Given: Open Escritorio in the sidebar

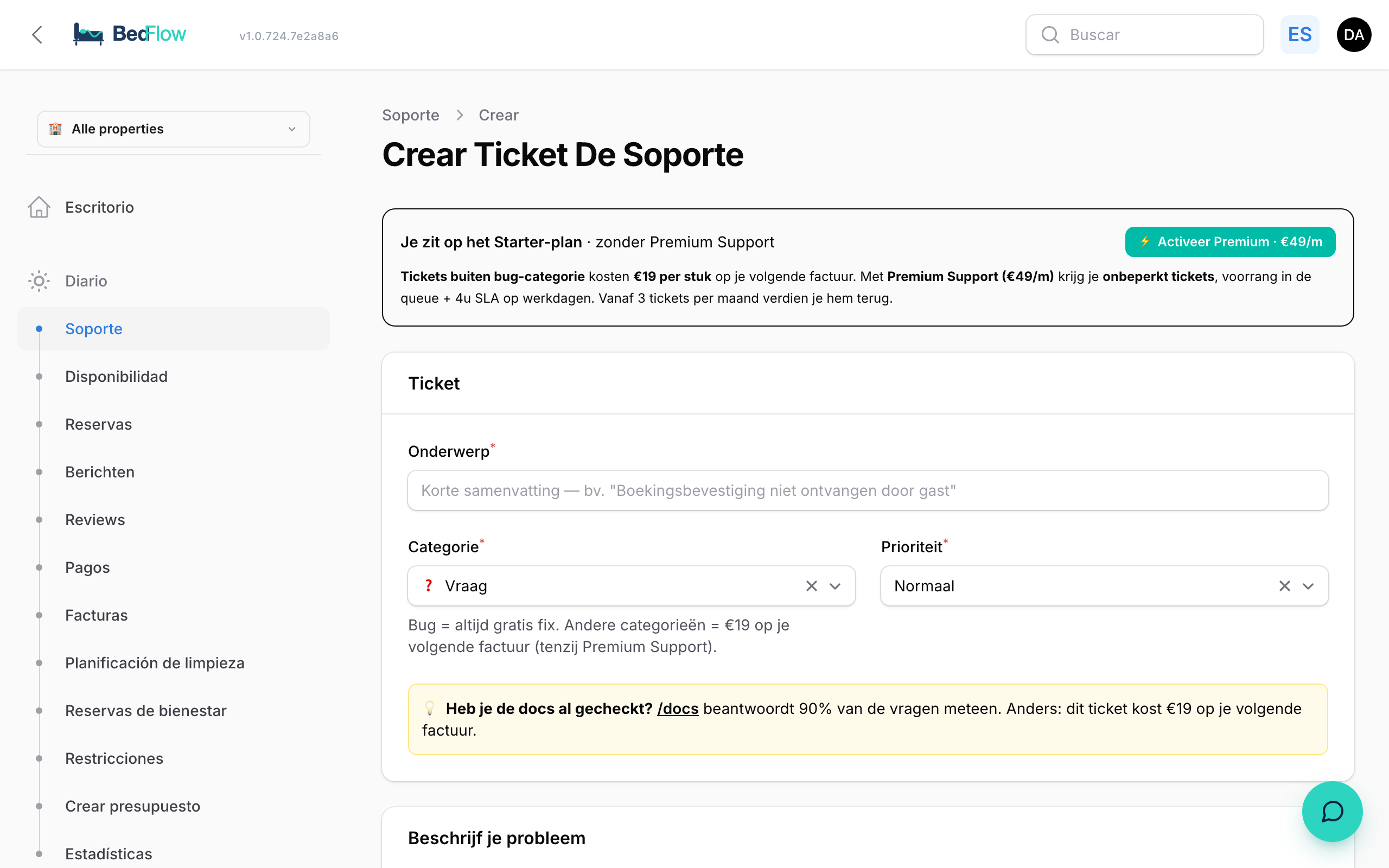Looking at the screenshot, I should 99,207.
